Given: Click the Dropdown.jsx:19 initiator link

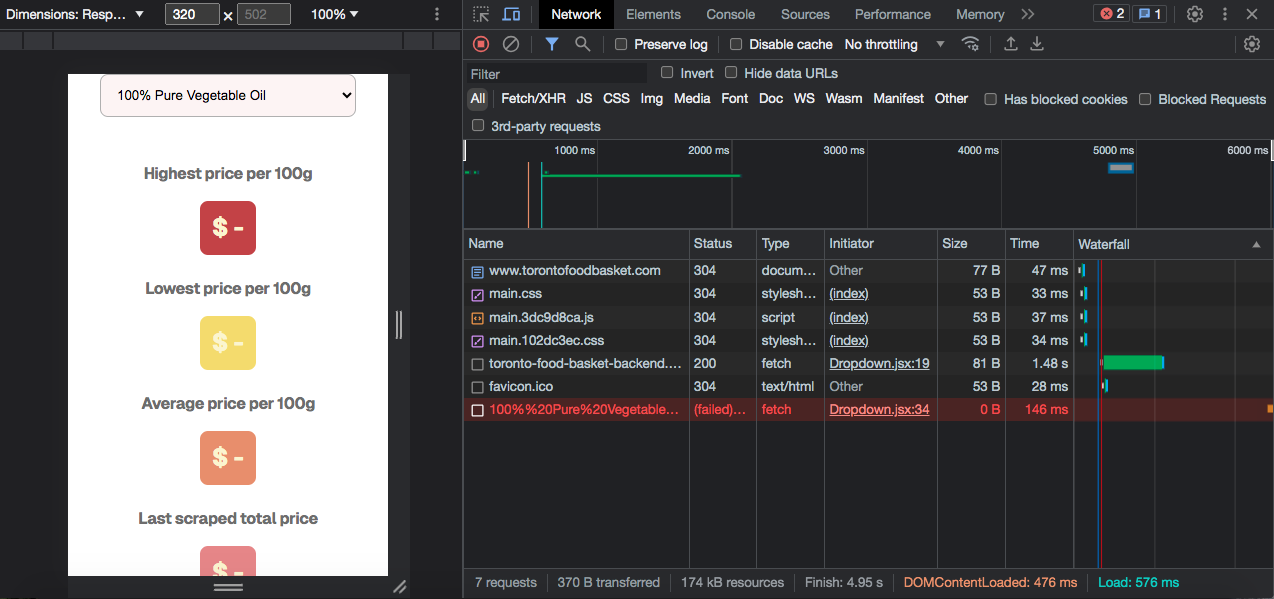Looking at the screenshot, I should [879, 363].
